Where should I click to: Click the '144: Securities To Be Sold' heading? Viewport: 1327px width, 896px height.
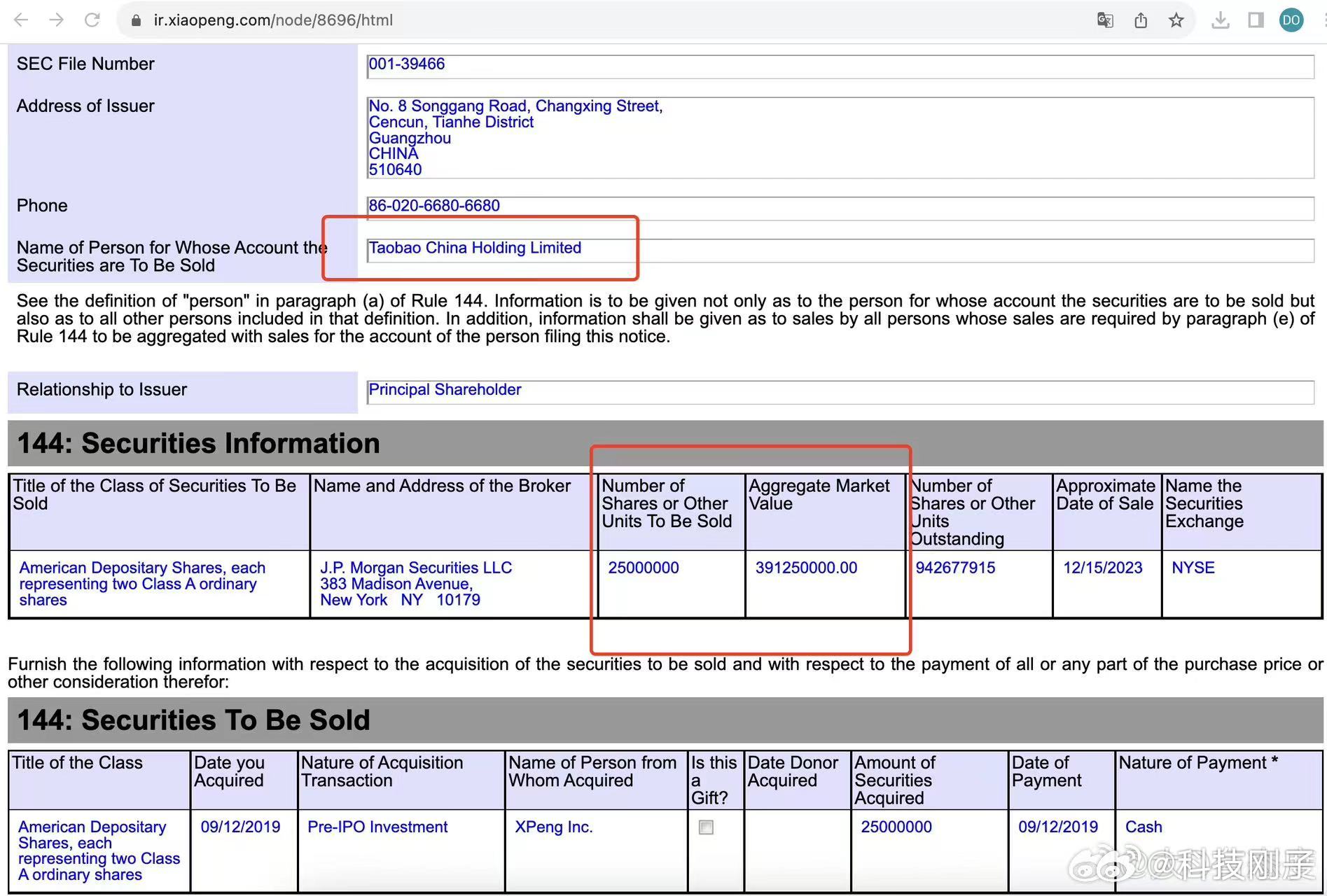(x=193, y=720)
